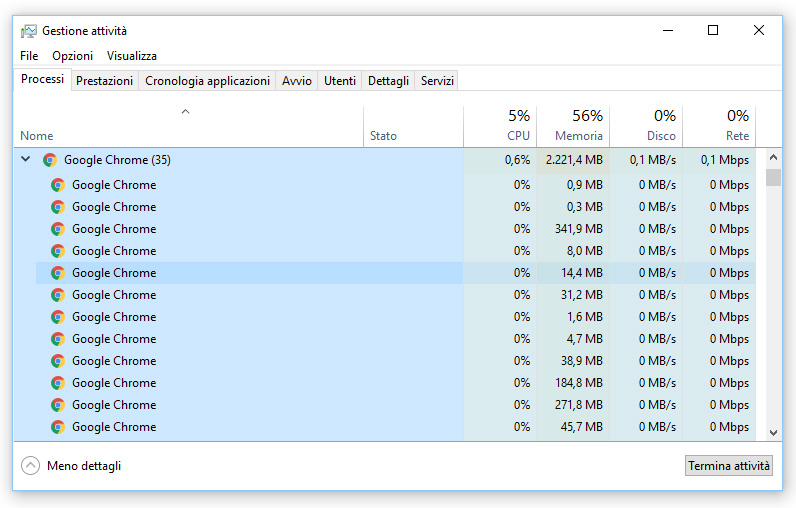The height and width of the screenshot is (508, 796).
Task: Open the Visualizza menu
Action: click(x=132, y=56)
